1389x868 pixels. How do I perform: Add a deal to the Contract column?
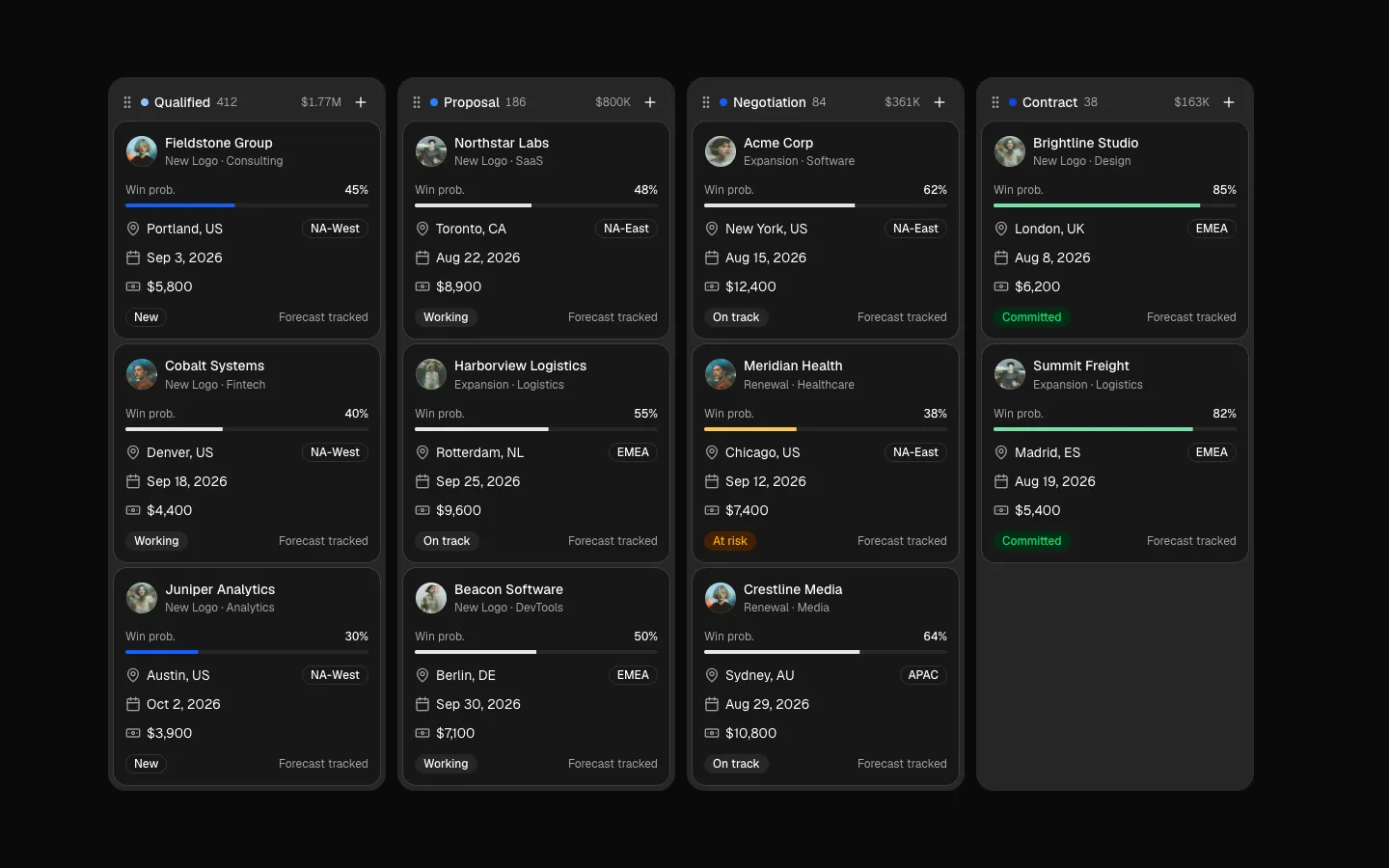coord(1229,102)
